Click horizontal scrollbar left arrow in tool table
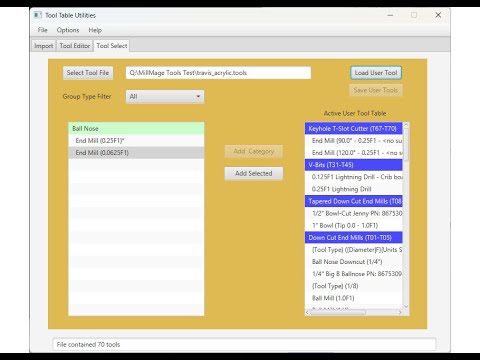Viewport: 480px width, 360px height. (307, 312)
